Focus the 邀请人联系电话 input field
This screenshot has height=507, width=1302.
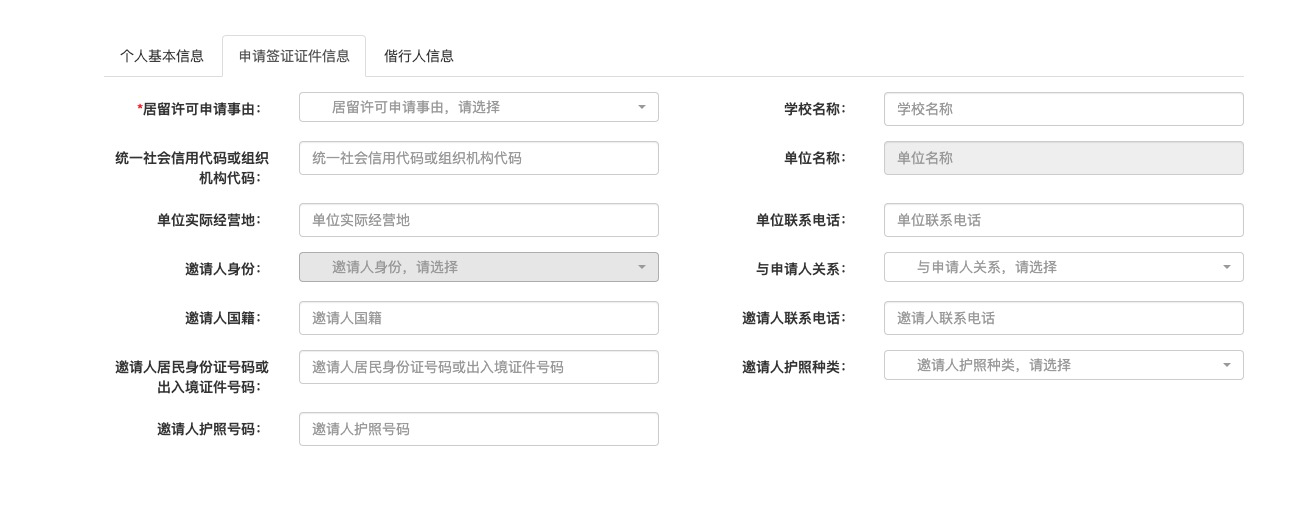click(1063, 318)
